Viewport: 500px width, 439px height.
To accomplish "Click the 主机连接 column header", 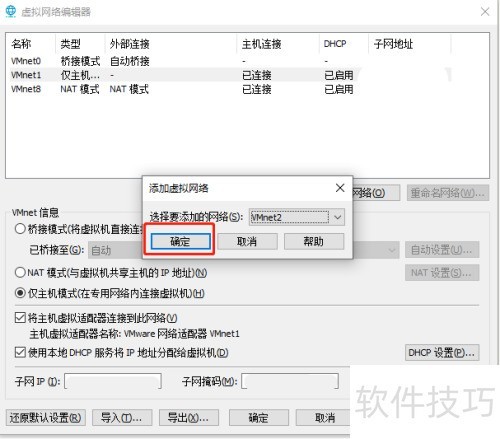I will click(278, 44).
